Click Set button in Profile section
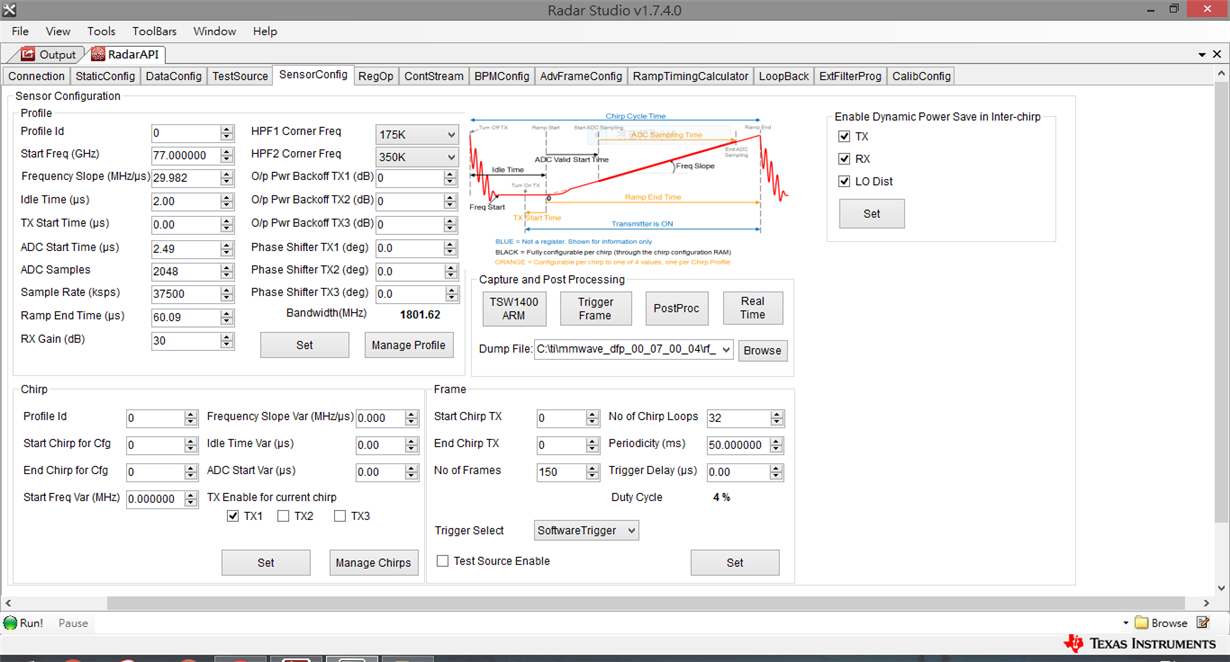Image resolution: width=1230 pixels, height=662 pixels. (x=305, y=345)
